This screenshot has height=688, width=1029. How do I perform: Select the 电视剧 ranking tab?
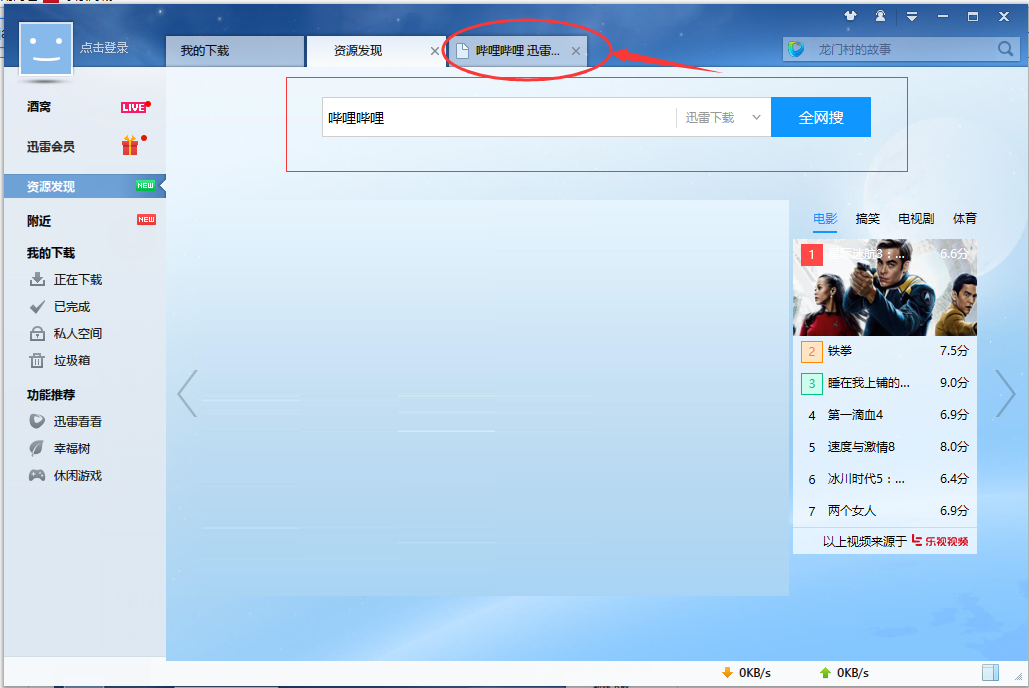tap(916, 219)
